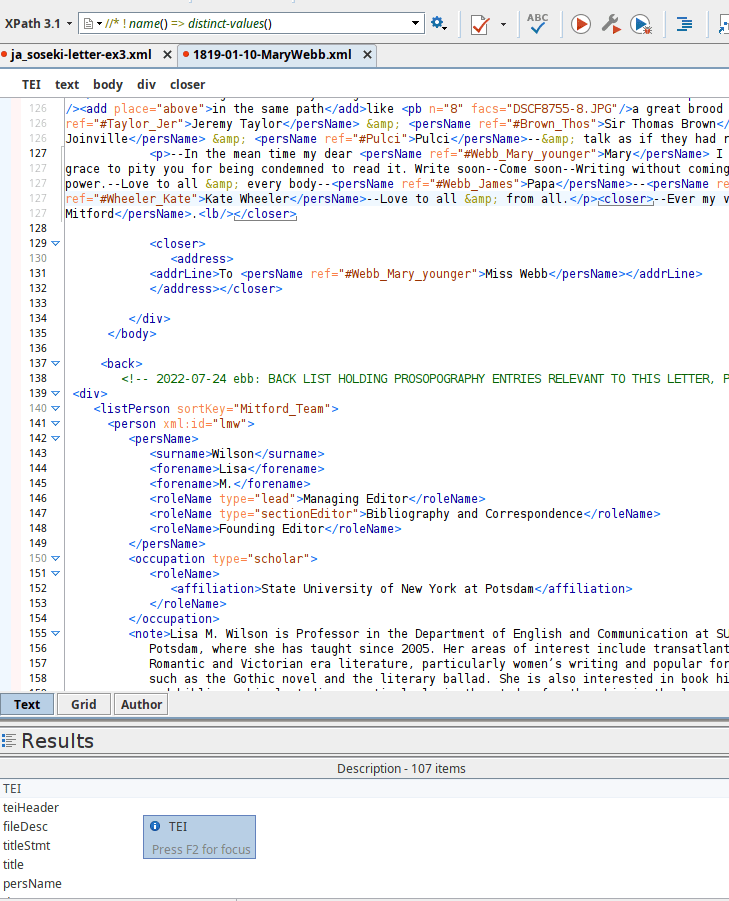Run the ABC spell check
Image resolution: width=729 pixels, height=901 pixels.
(x=537, y=24)
